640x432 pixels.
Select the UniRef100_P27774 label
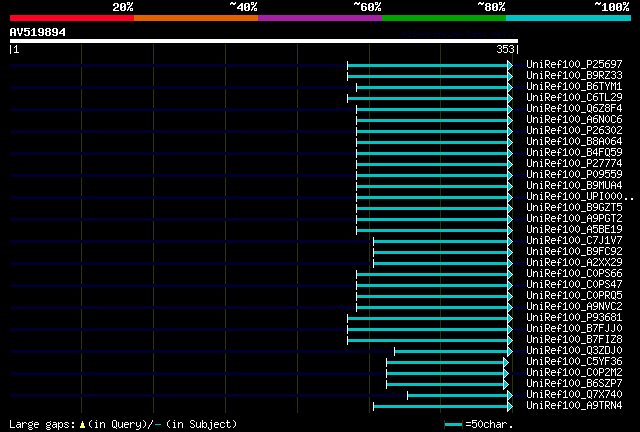coord(574,163)
